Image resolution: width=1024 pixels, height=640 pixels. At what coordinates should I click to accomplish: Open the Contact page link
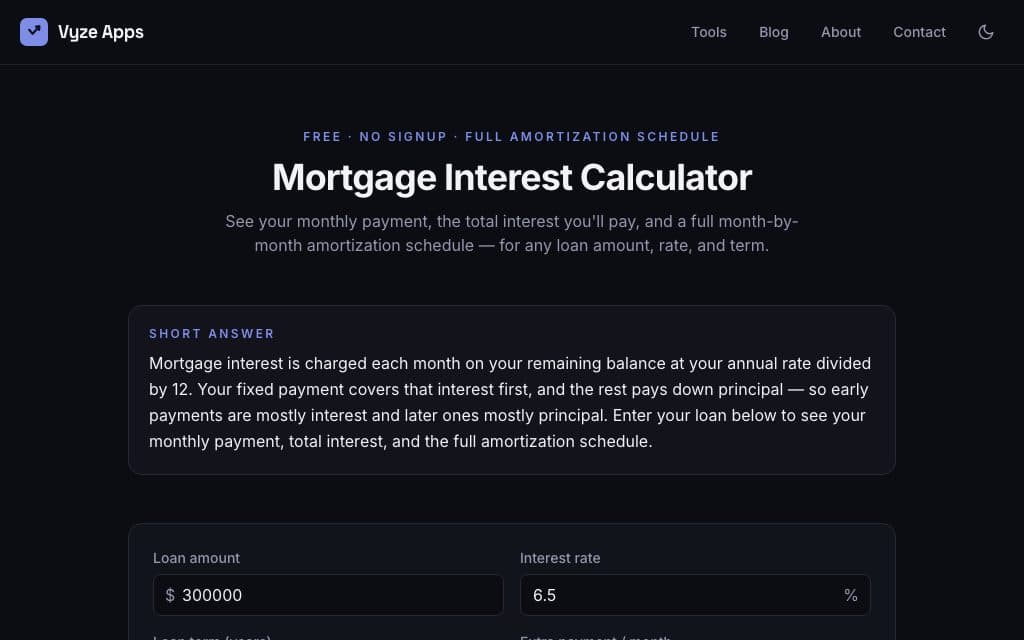point(919,32)
